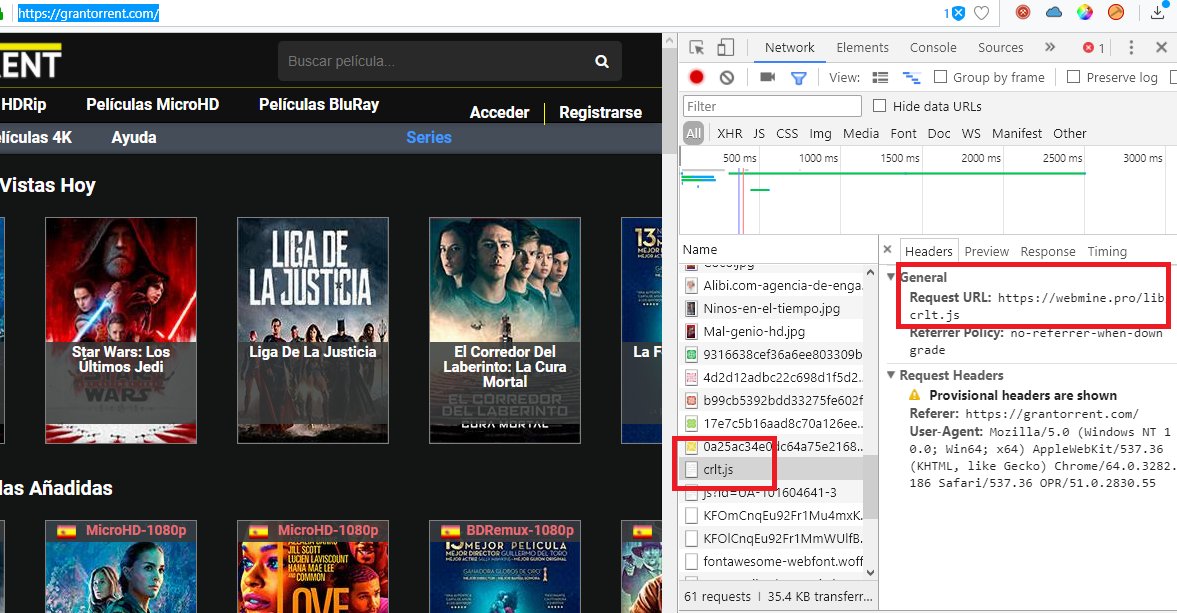Click the Acceder login link

click(x=499, y=113)
